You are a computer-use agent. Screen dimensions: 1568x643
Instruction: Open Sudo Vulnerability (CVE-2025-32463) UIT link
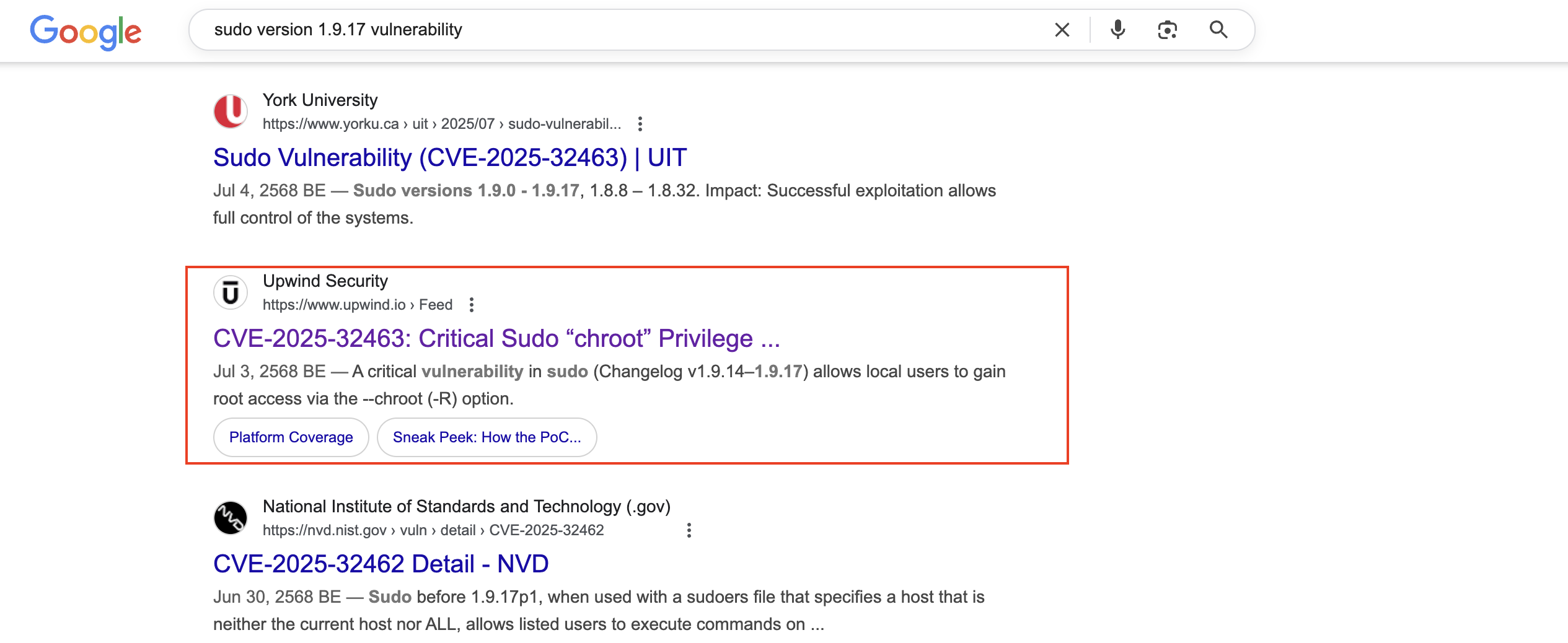click(x=449, y=158)
